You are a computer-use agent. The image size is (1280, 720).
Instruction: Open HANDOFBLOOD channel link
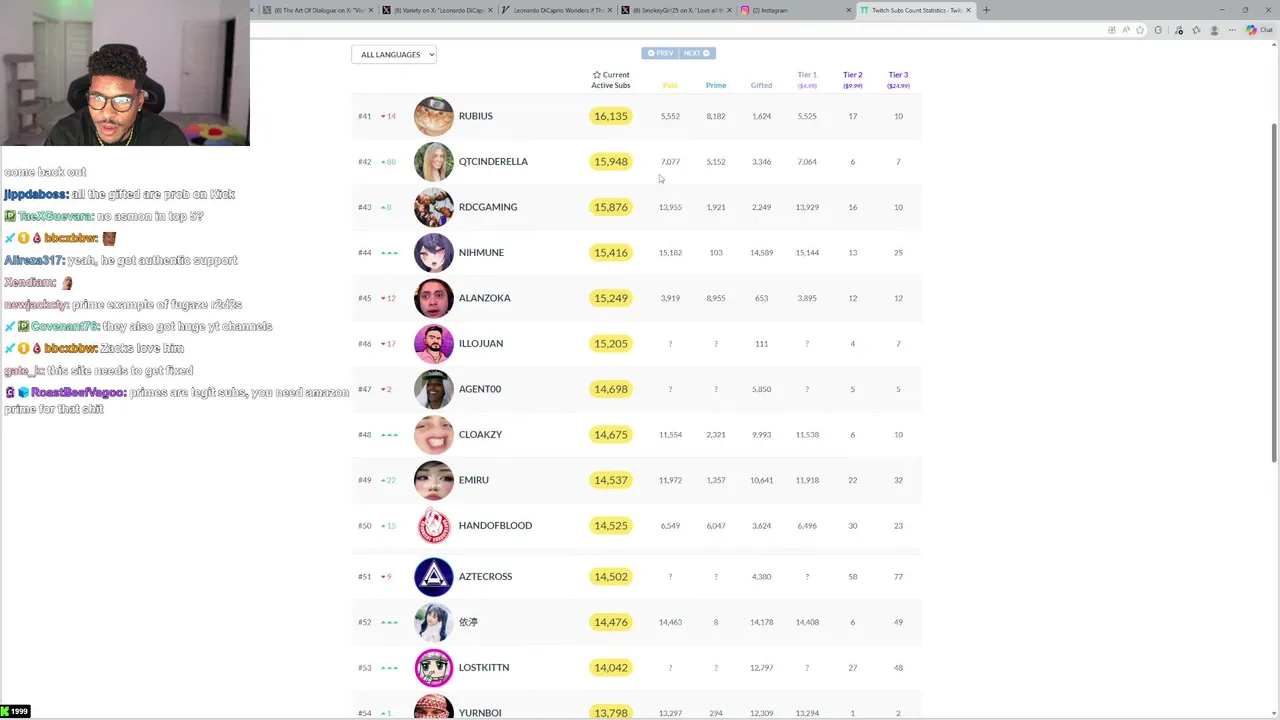coord(495,526)
